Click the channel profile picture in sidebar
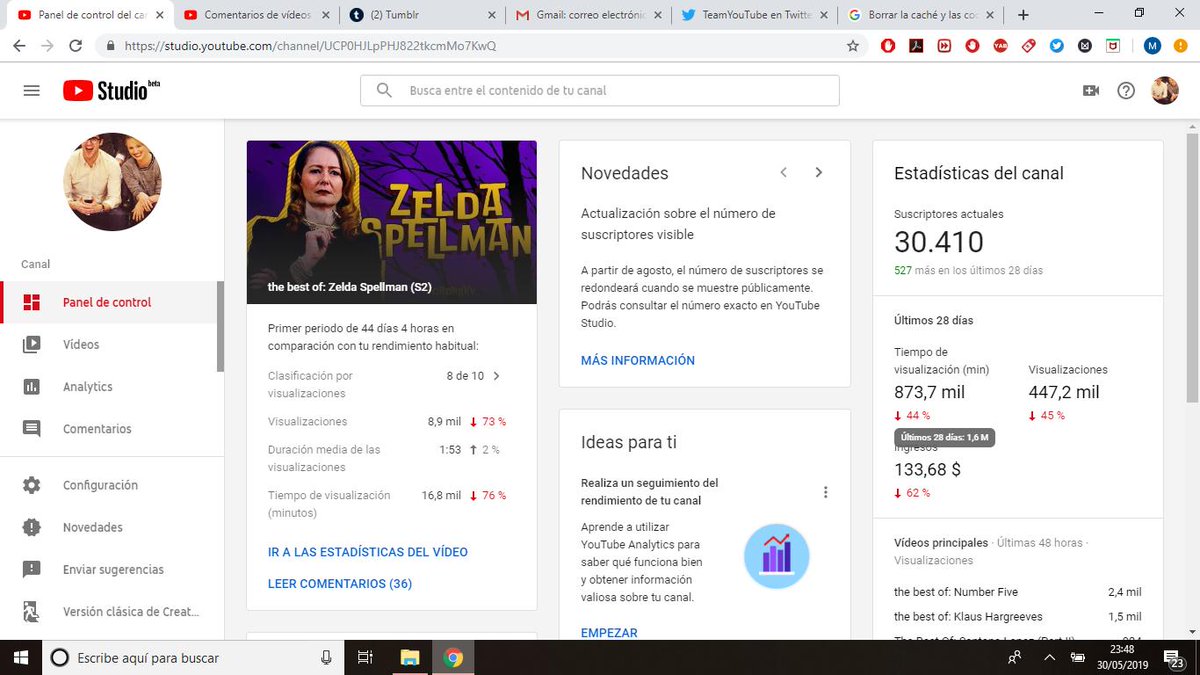 112,182
